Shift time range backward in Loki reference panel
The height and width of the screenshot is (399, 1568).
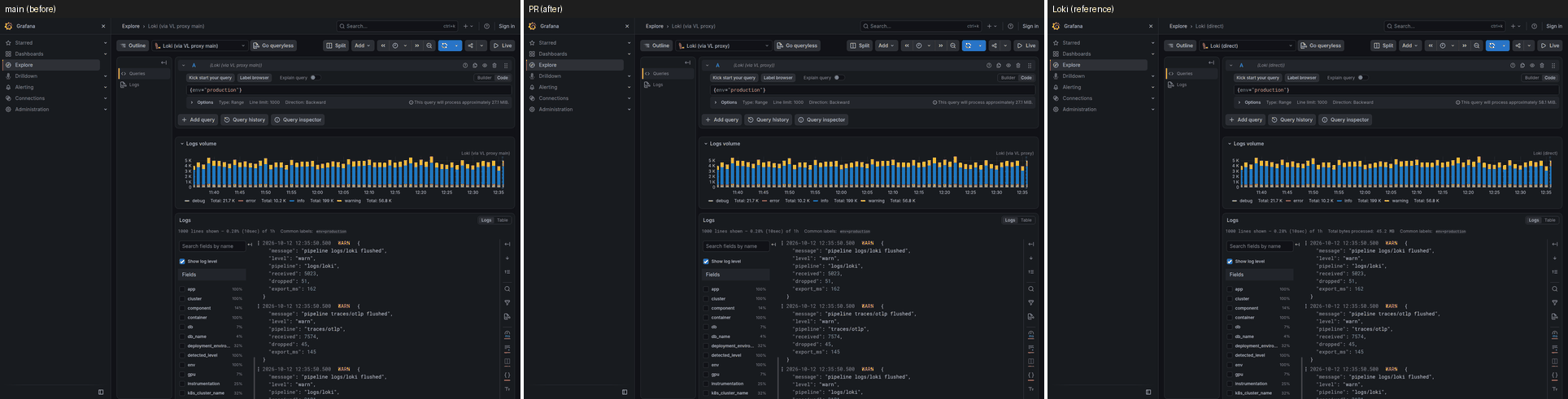tap(1431, 46)
